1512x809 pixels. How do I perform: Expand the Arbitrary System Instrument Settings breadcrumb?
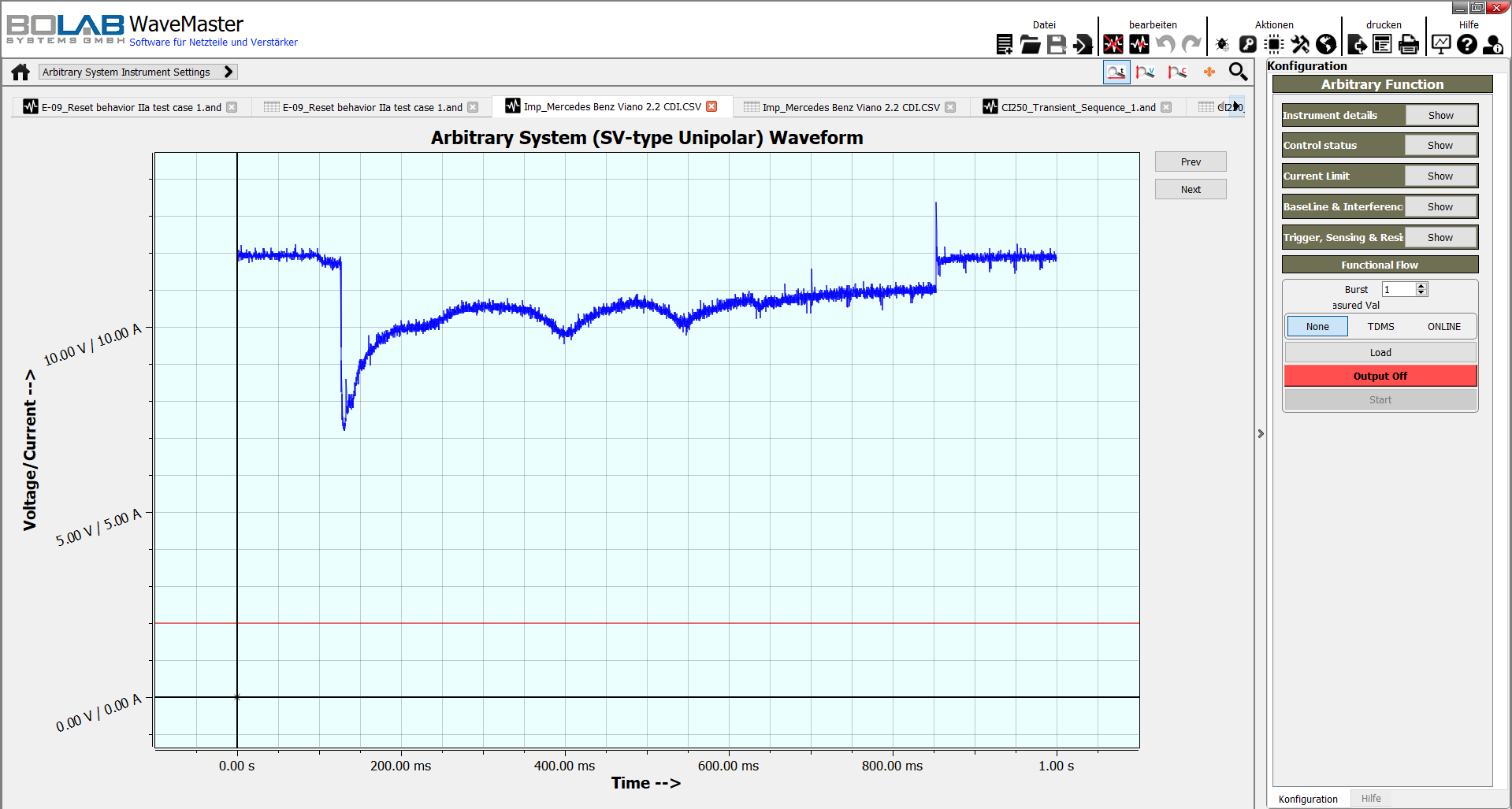pos(228,71)
